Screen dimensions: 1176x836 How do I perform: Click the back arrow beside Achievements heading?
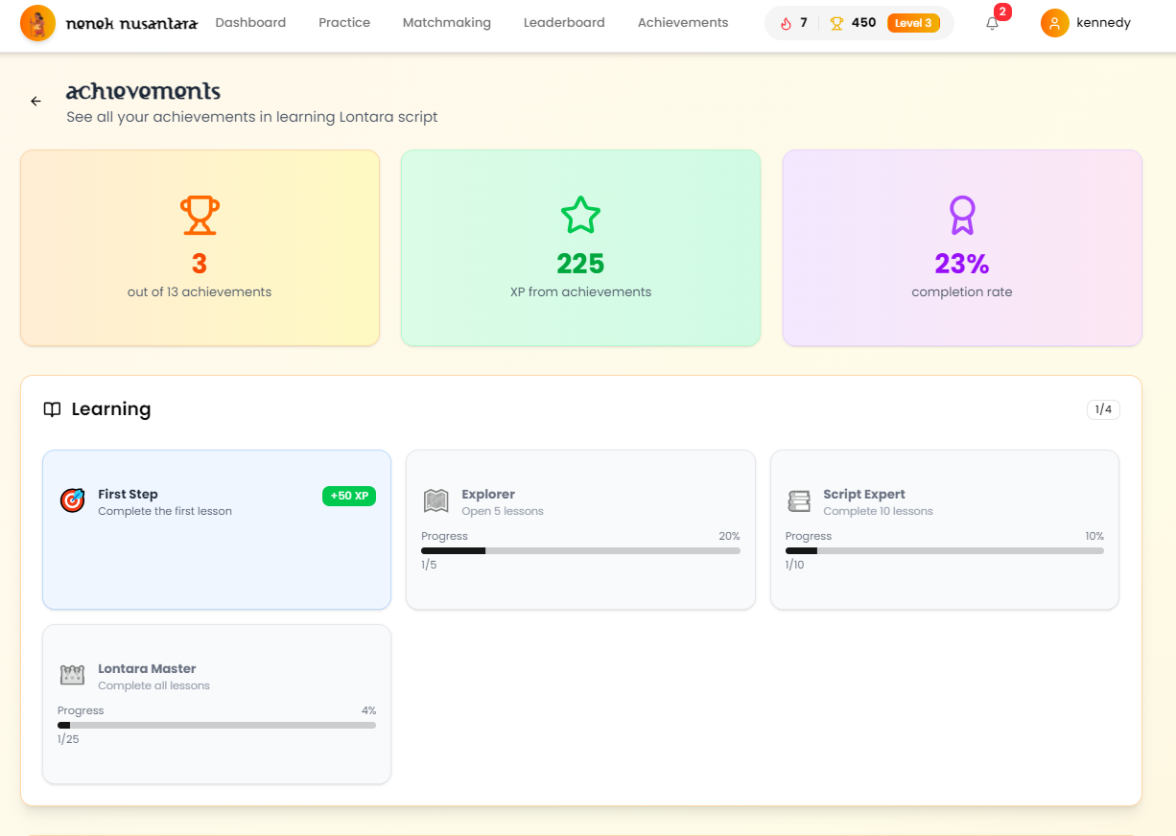36,101
